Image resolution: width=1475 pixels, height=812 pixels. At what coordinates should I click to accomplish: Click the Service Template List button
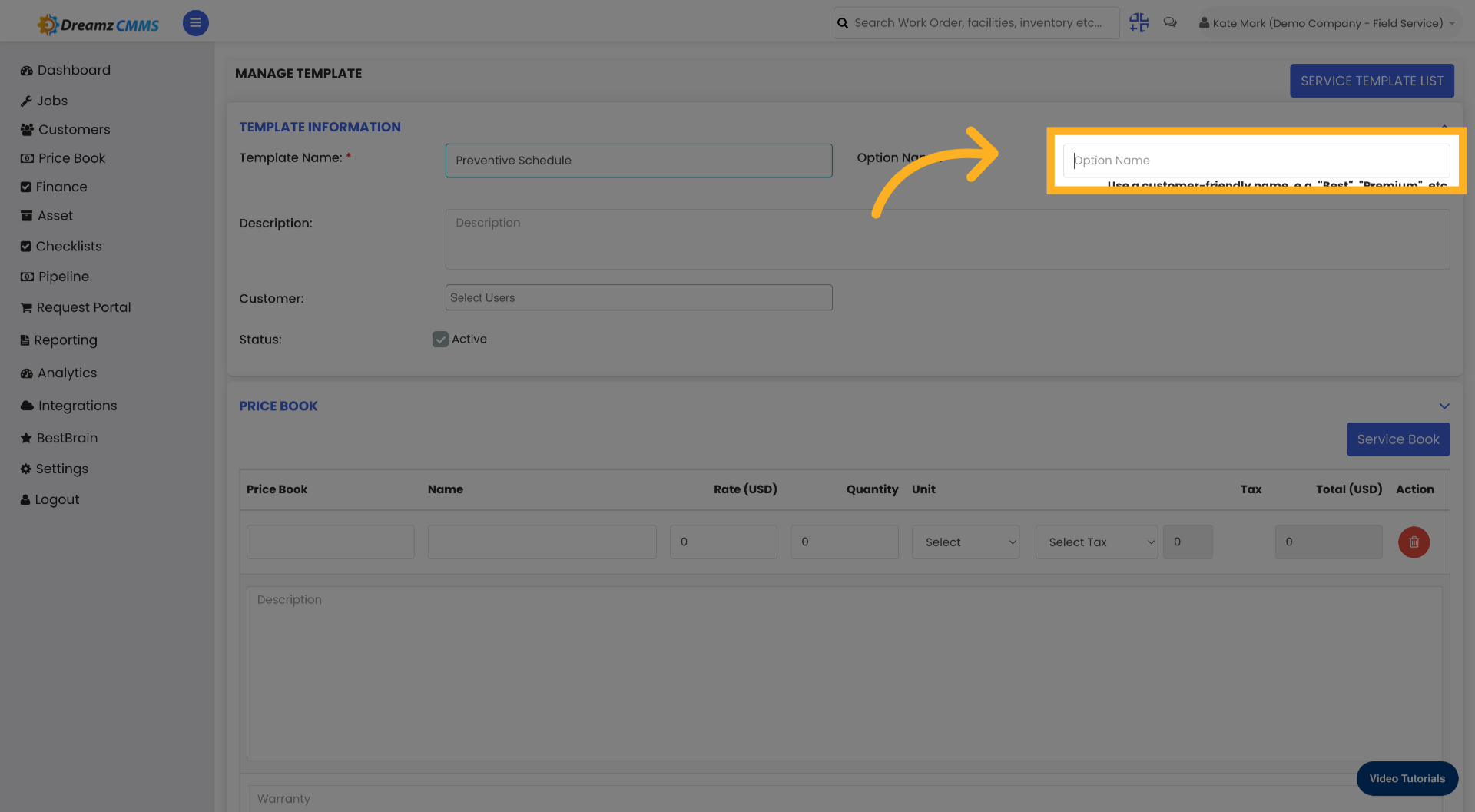coord(1371,80)
